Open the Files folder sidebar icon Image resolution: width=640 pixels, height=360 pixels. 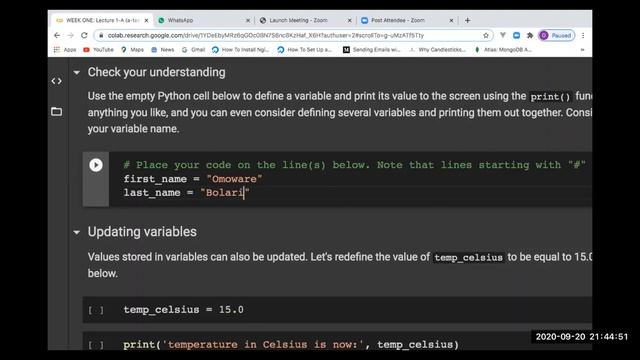point(57,111)
